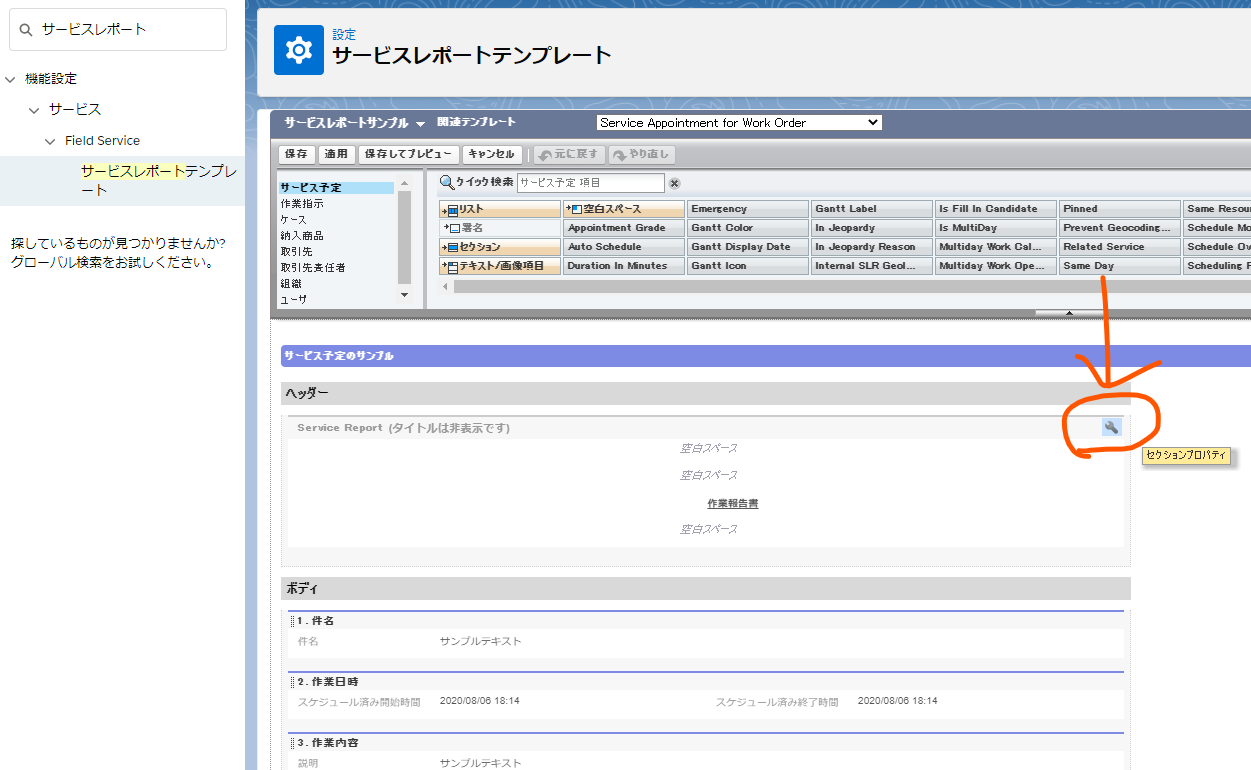Select the 空白スペース palette element

coord(624,209)
